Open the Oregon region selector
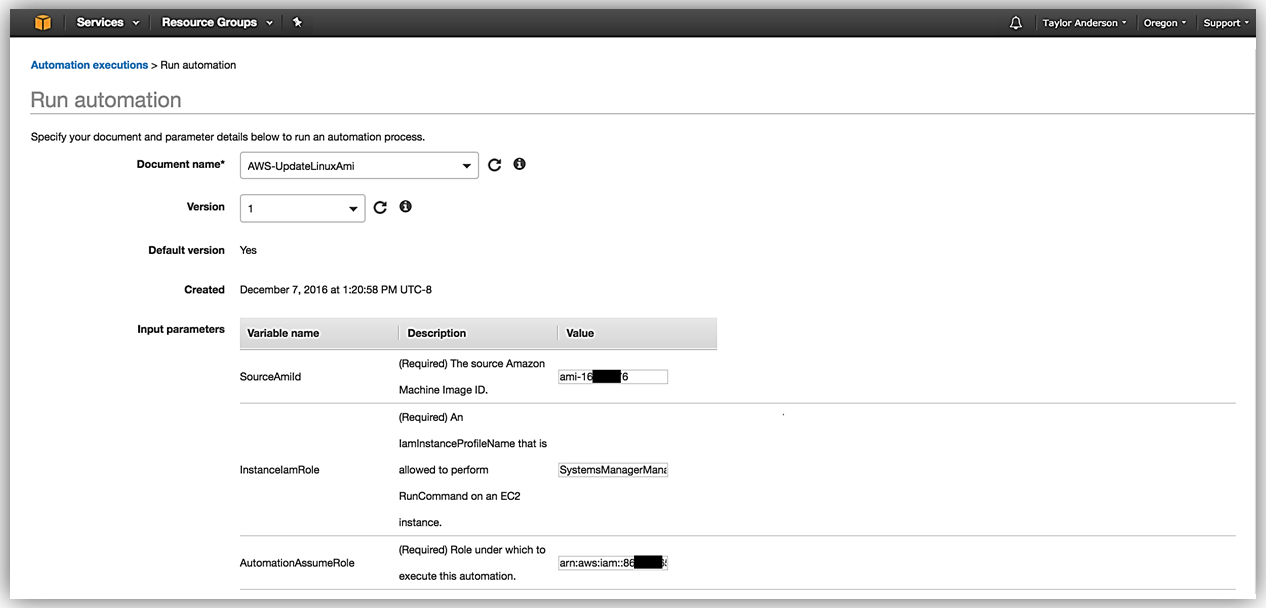Image resolution: width=1266 pixels, height=608 pixels. tap(1165, 23)
